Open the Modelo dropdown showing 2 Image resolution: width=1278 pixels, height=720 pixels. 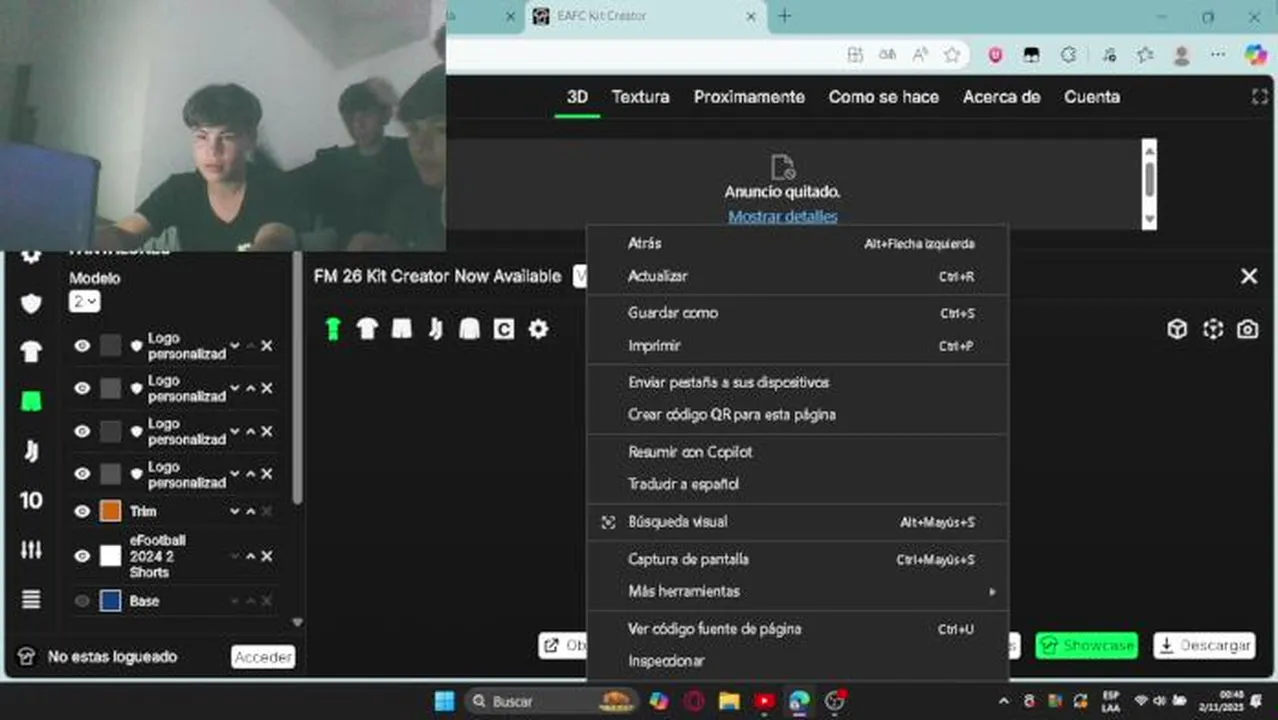(x=84, y=301)
